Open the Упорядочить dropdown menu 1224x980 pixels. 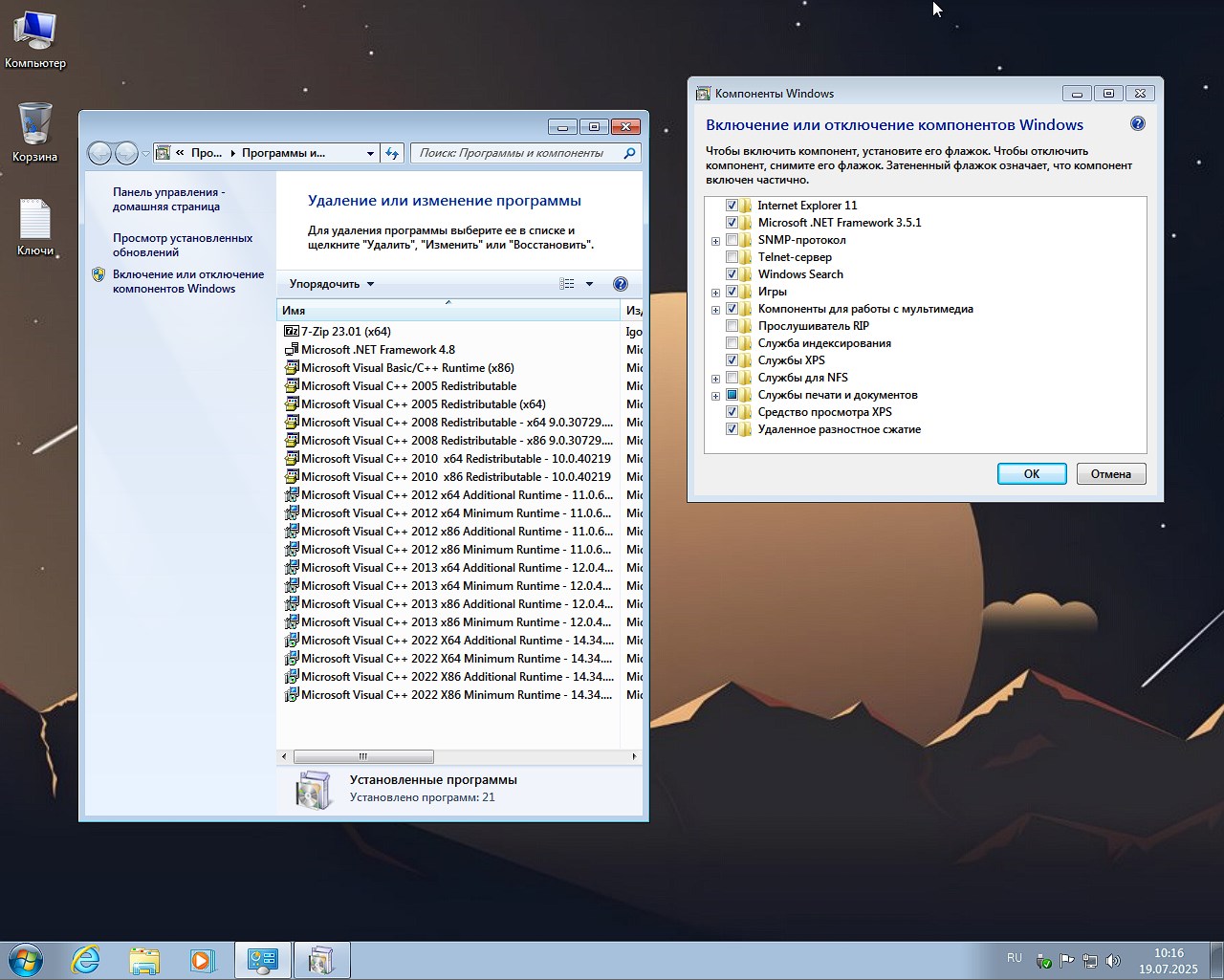[332, 284]
